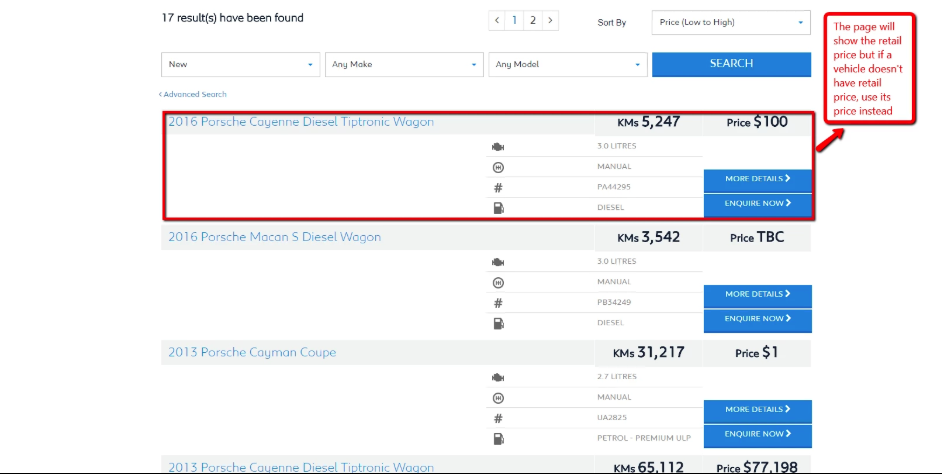Click More Details for Macan S Diesel

[x=758, y=294]
